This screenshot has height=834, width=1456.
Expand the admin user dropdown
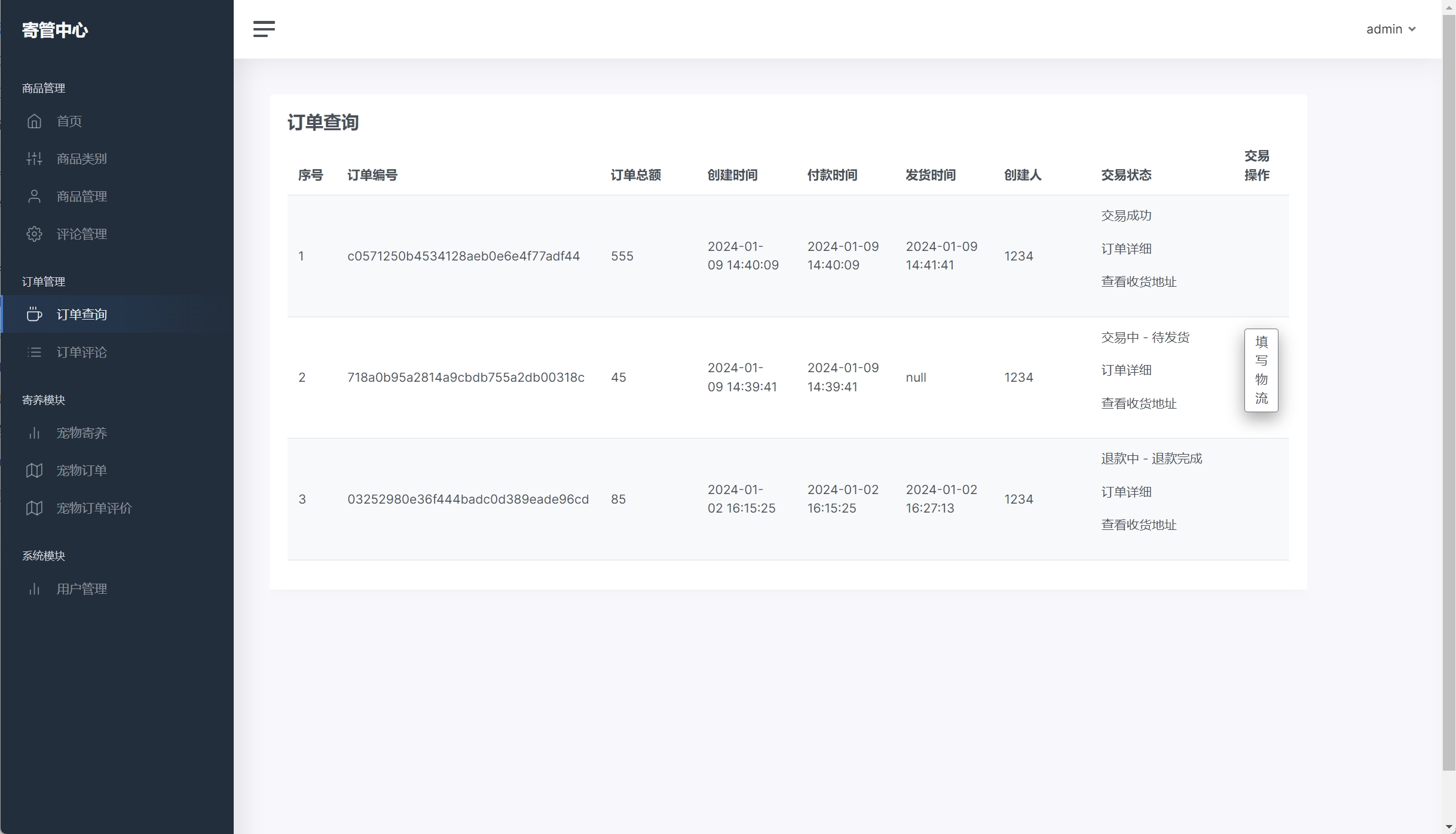[1384, 29]
